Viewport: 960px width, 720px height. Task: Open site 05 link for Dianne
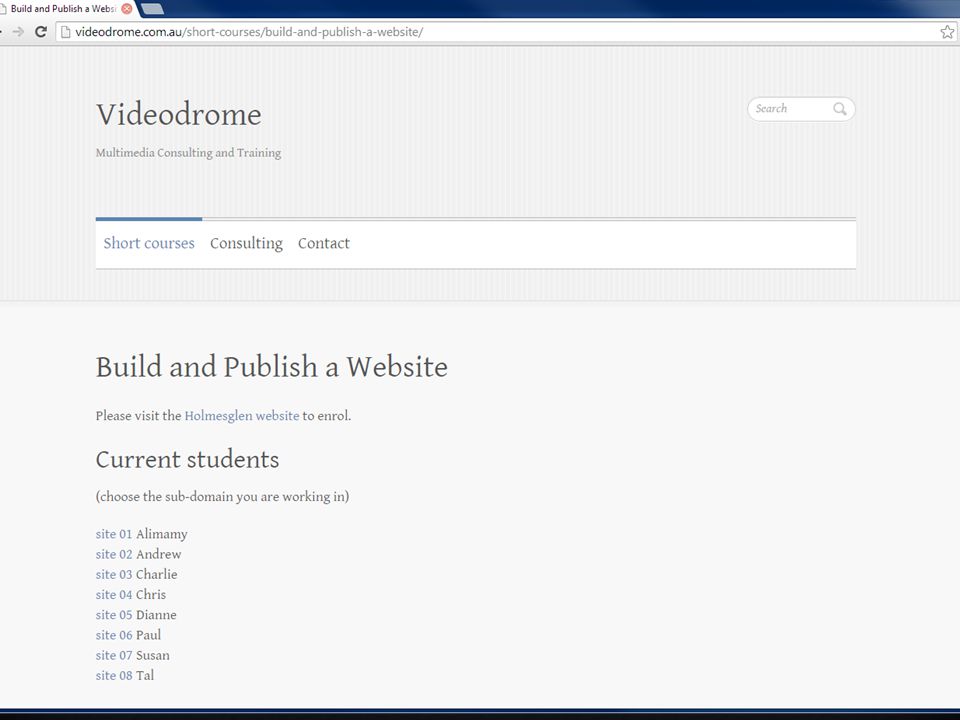point(114,615)
